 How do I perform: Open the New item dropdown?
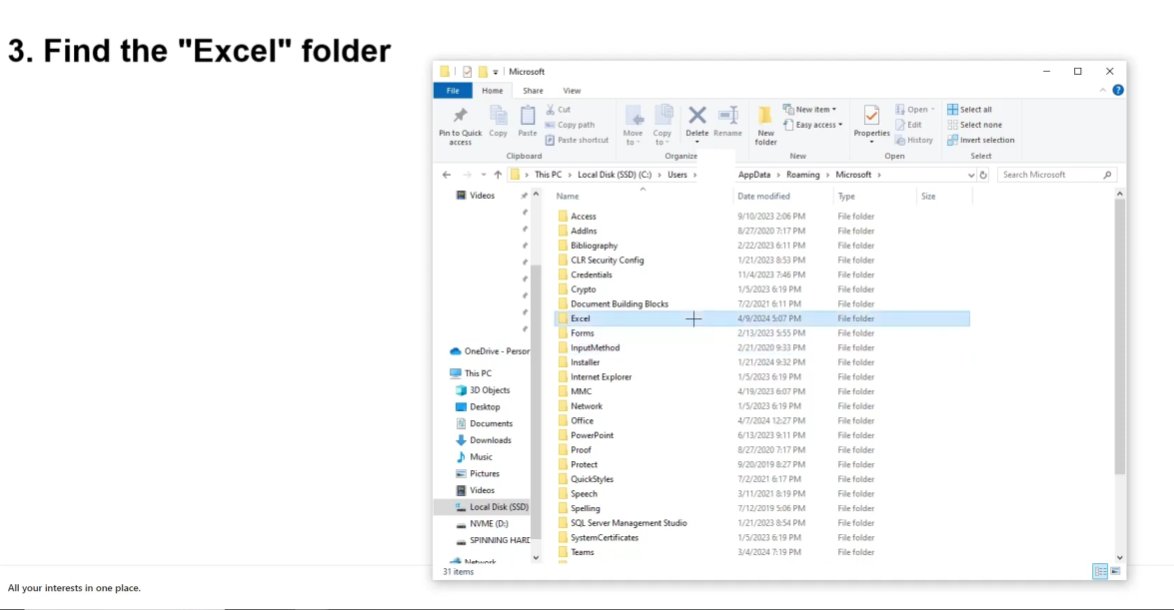(x=810, y=108)
